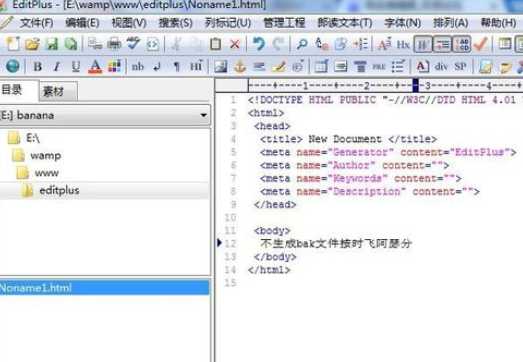Insert an image with the picture icon
Image resolution: width=523 pixels, height=362 pixels.
click(x=220, y=66)
